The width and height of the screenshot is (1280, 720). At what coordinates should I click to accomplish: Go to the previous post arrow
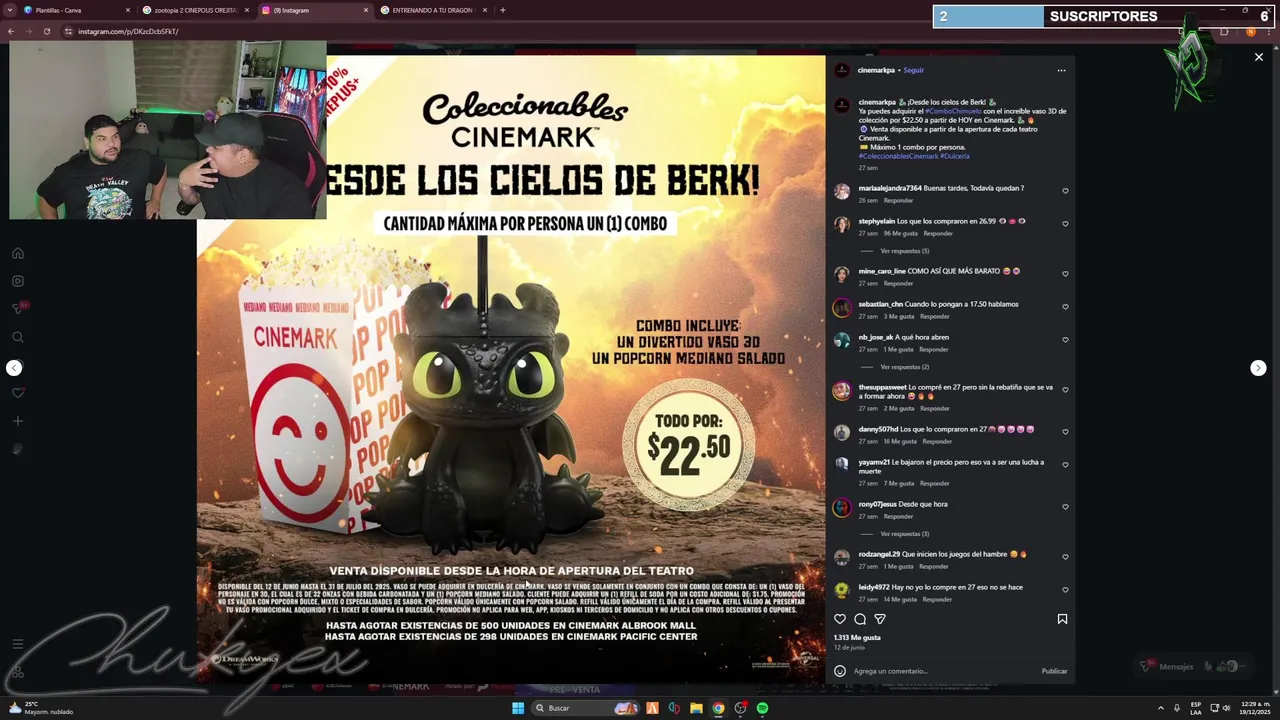coord(14,368)
